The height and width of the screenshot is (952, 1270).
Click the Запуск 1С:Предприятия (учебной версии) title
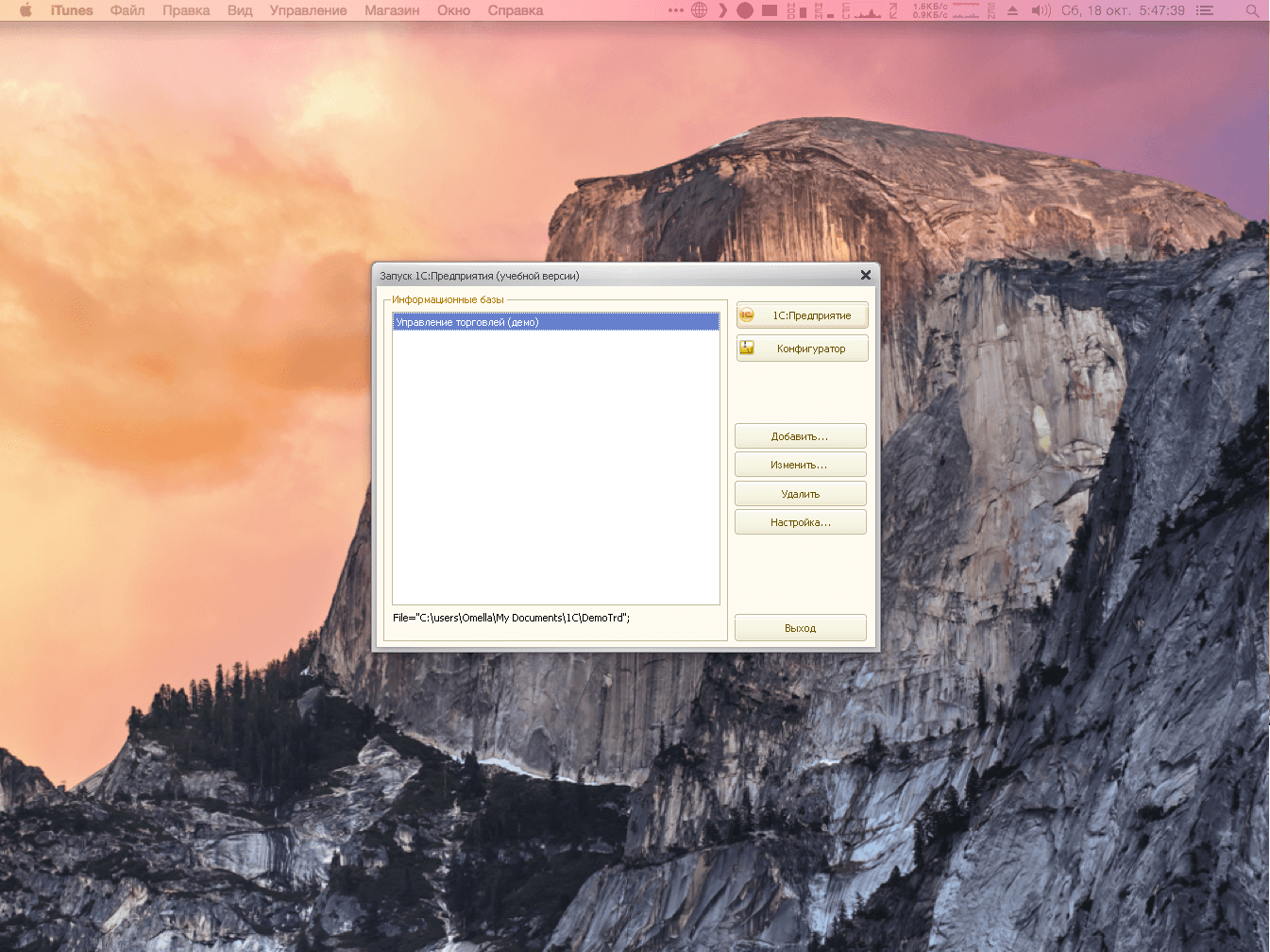tap(480, 276)
